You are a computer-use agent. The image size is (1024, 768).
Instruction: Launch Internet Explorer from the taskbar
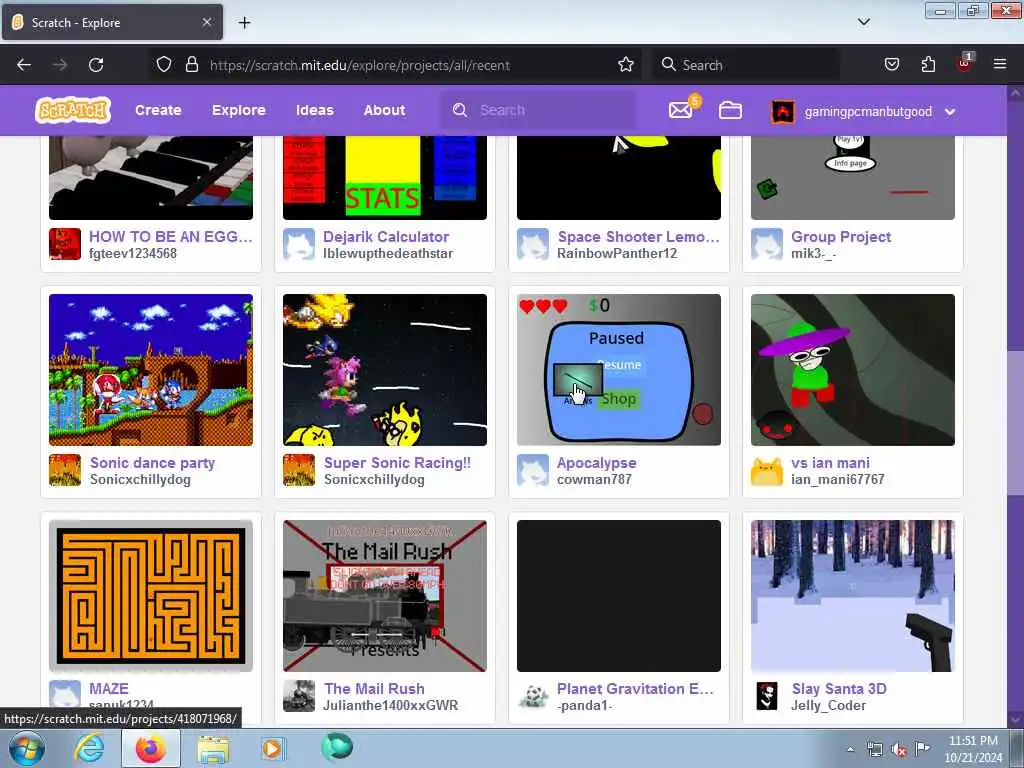pos(89,748)
